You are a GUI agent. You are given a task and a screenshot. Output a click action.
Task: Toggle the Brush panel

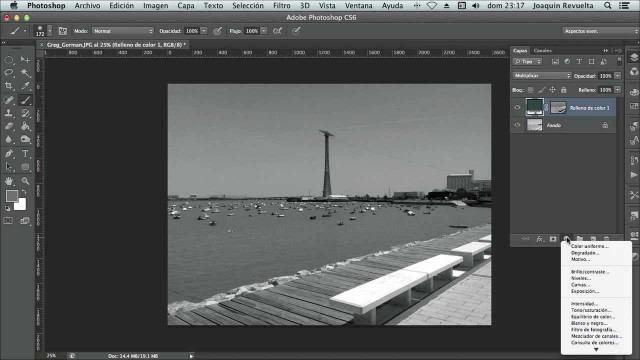(x=62, y=31)
